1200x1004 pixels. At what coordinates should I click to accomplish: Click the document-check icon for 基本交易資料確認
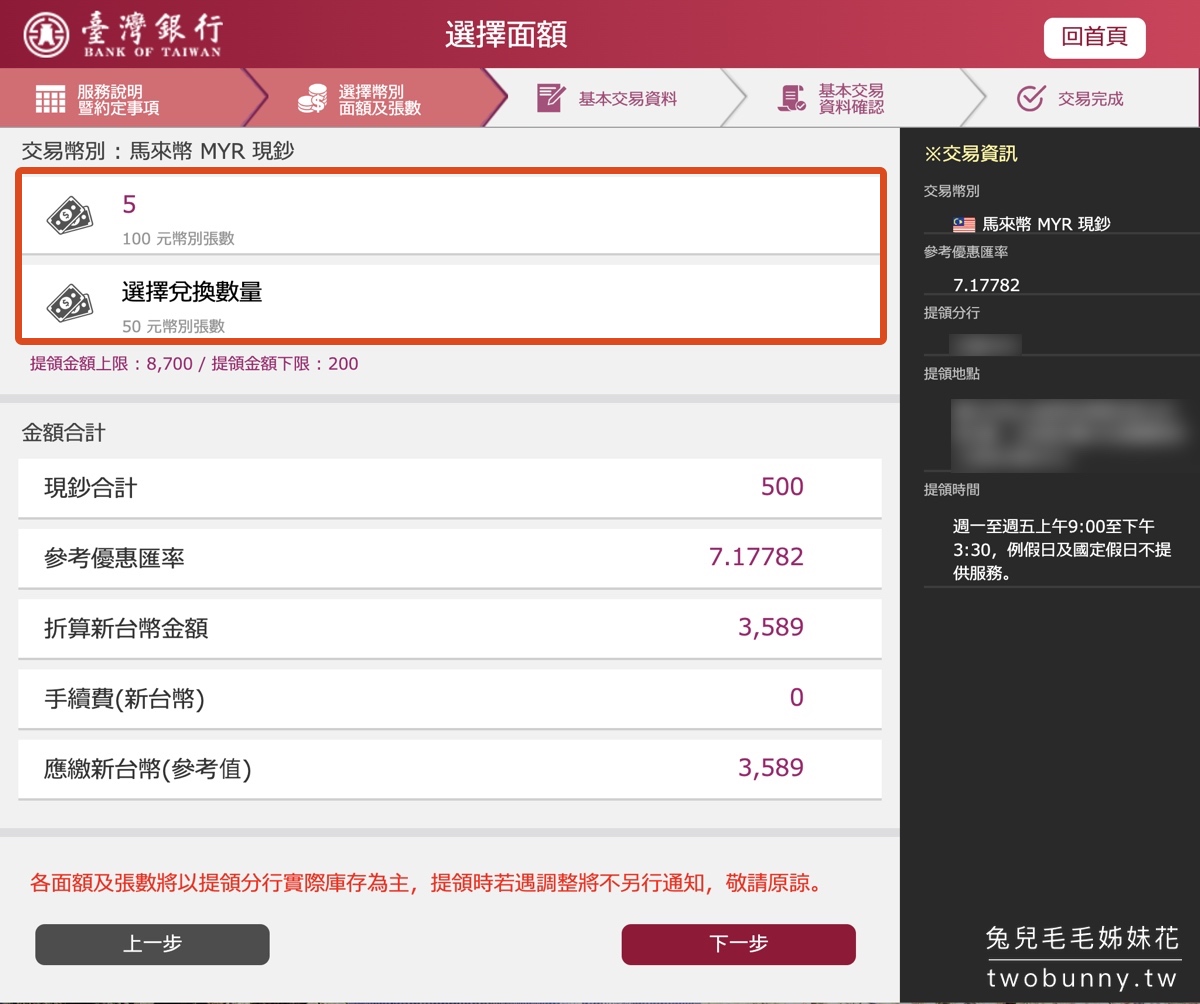click(792, 98)
